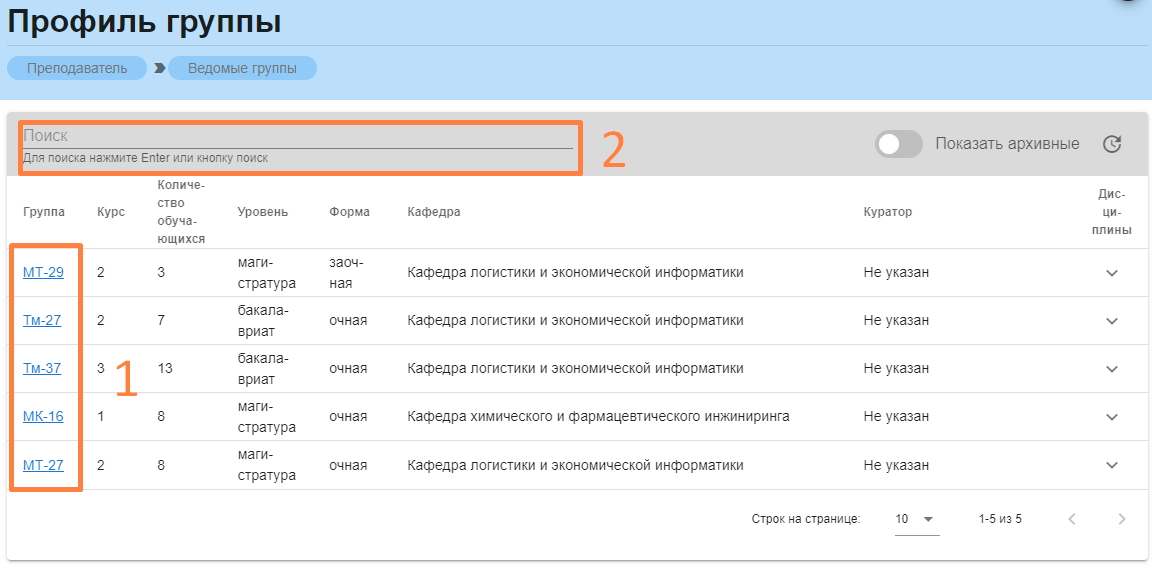Screen dimensions: 1152x568
Task: Open rows per page dropdown
Action: pyautogui.click(x=916, y=519)
